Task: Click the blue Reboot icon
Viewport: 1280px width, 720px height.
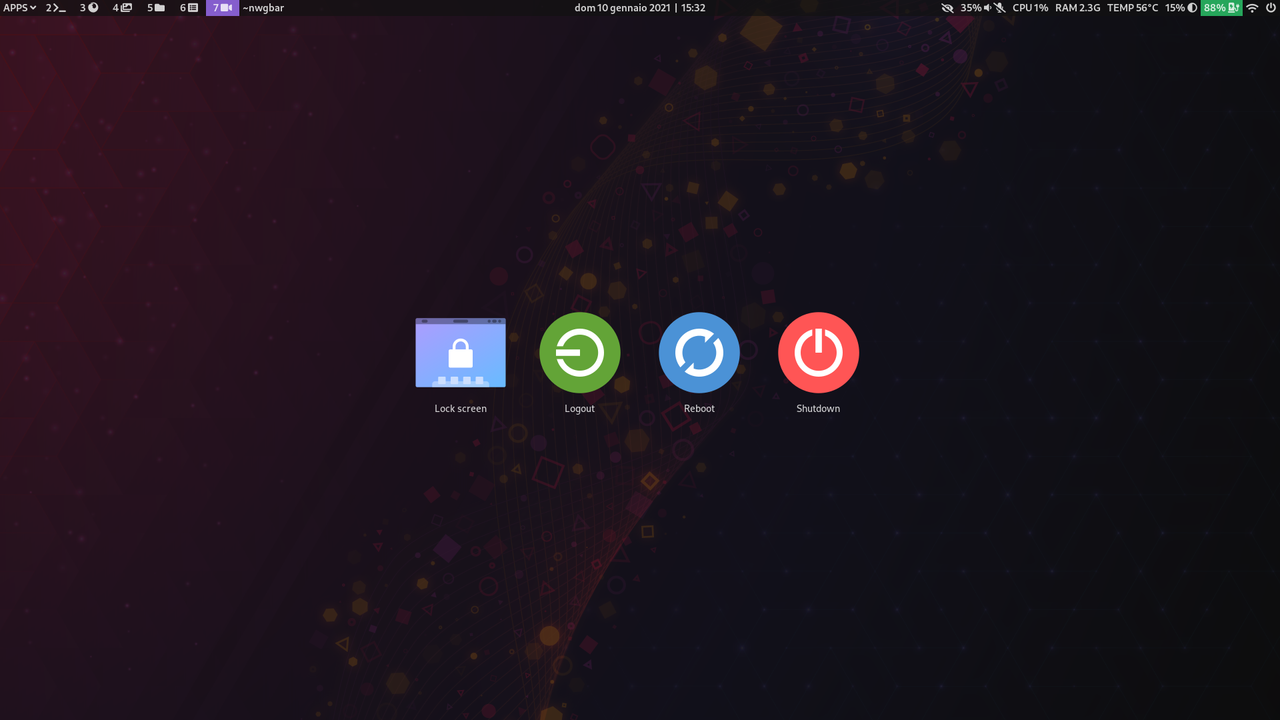Action: [x=699, y=352]
